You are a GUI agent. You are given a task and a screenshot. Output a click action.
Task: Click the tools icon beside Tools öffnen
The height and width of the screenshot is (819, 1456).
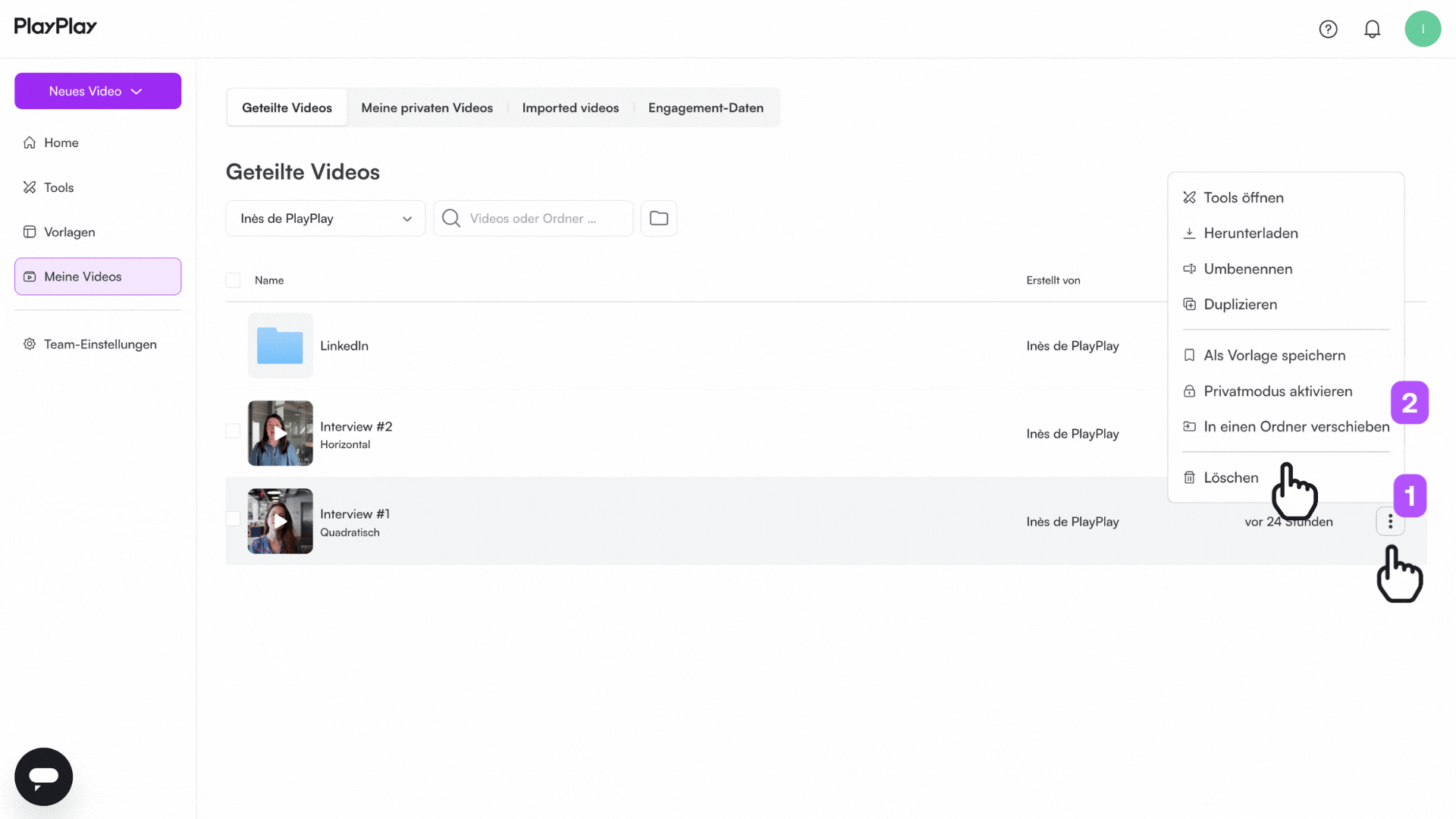tap(1189, 197)
